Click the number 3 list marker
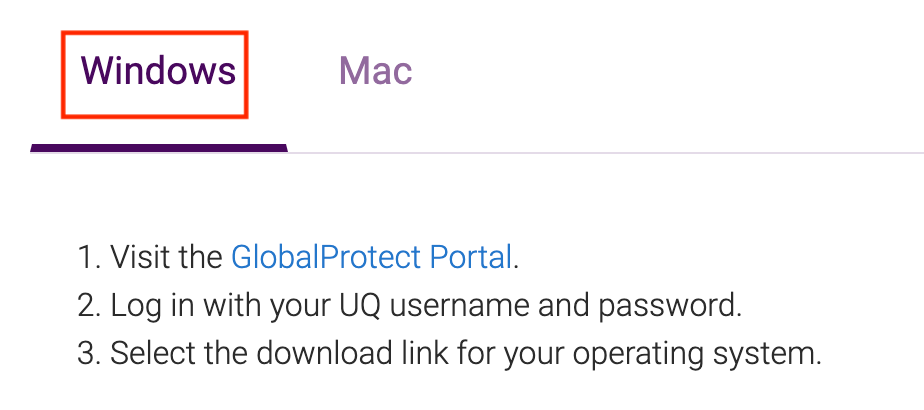The width and height of the screenshot is (924, 410). [90, 353]
